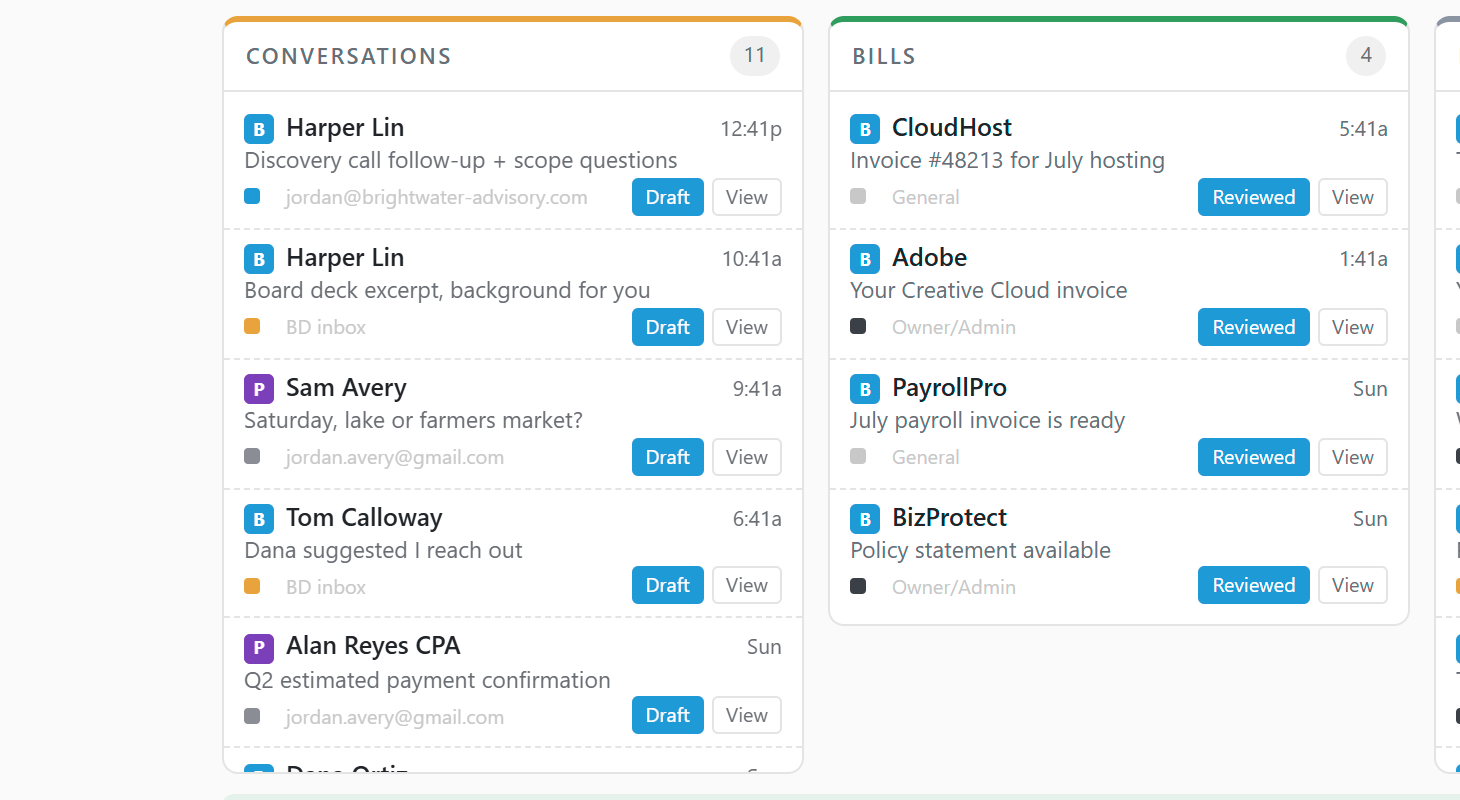Click dark Owner/Admin dot under Adobe
The height and width of the screenshot is (800, 1460).
[x=858, y=326]
